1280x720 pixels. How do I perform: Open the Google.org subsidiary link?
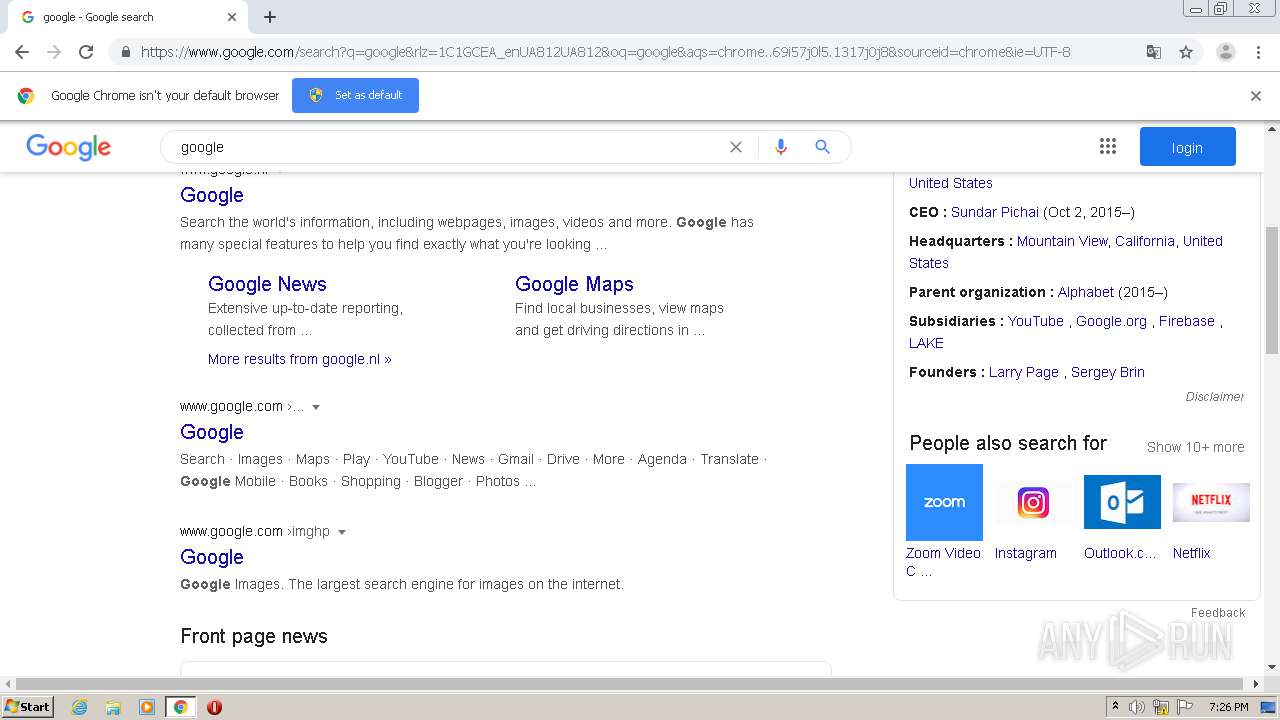(1112, 321)
